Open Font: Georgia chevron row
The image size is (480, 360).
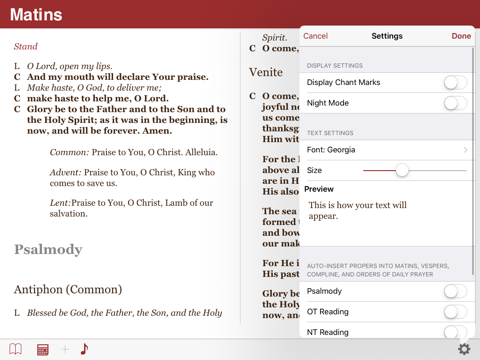coord(387,150)
